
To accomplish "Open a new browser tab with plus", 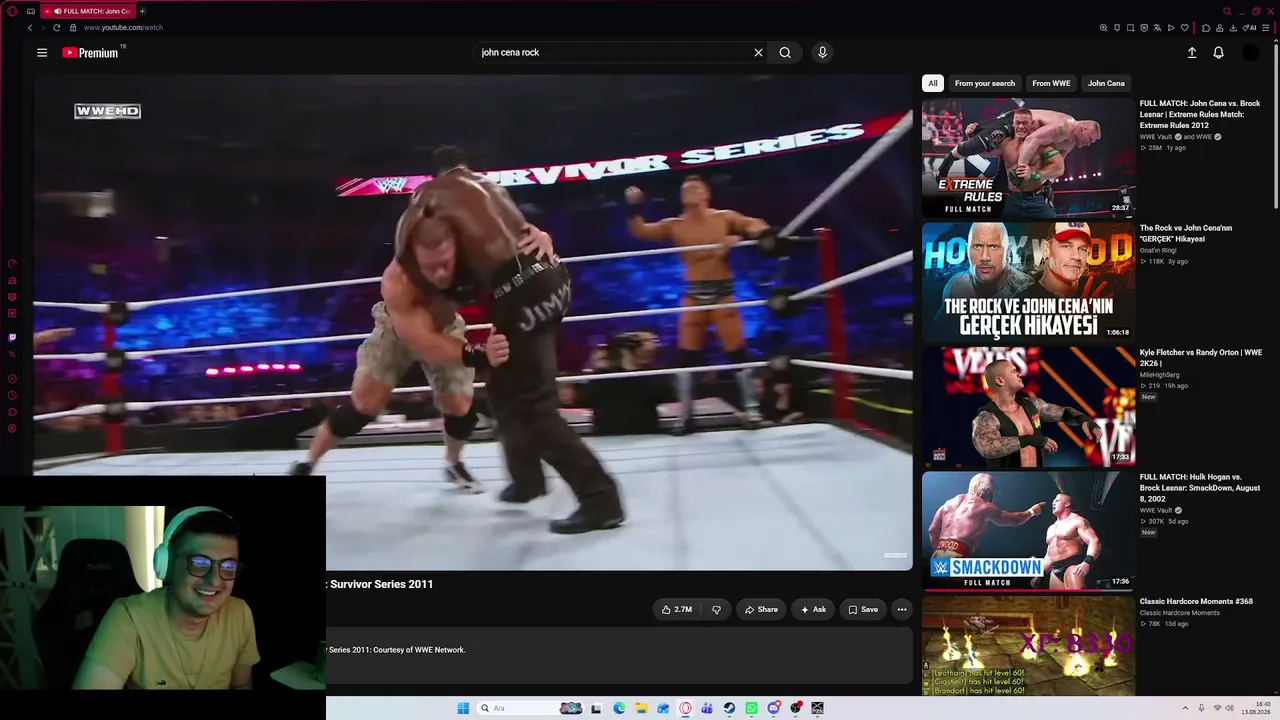I will pyautogui.click(x=142, y=11).
